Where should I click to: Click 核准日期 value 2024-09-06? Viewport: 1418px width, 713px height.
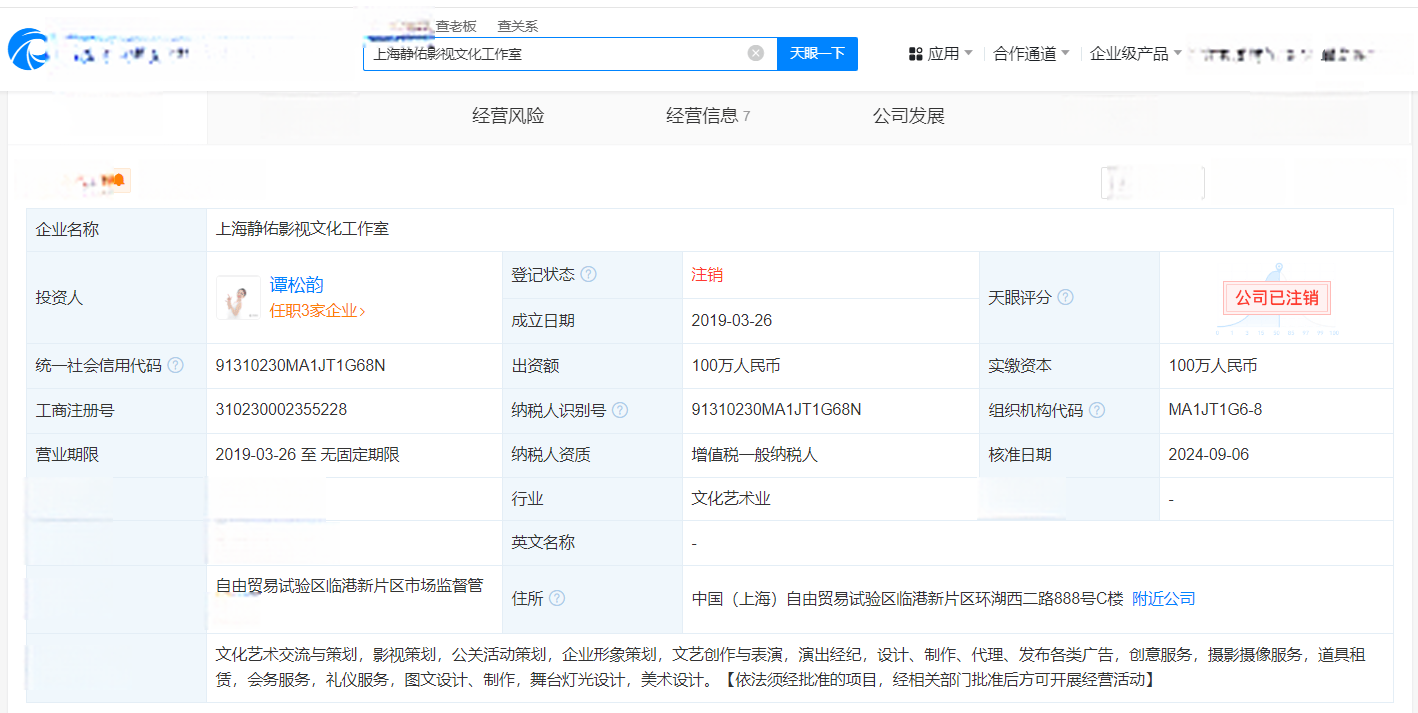[x=1208, y=454]
